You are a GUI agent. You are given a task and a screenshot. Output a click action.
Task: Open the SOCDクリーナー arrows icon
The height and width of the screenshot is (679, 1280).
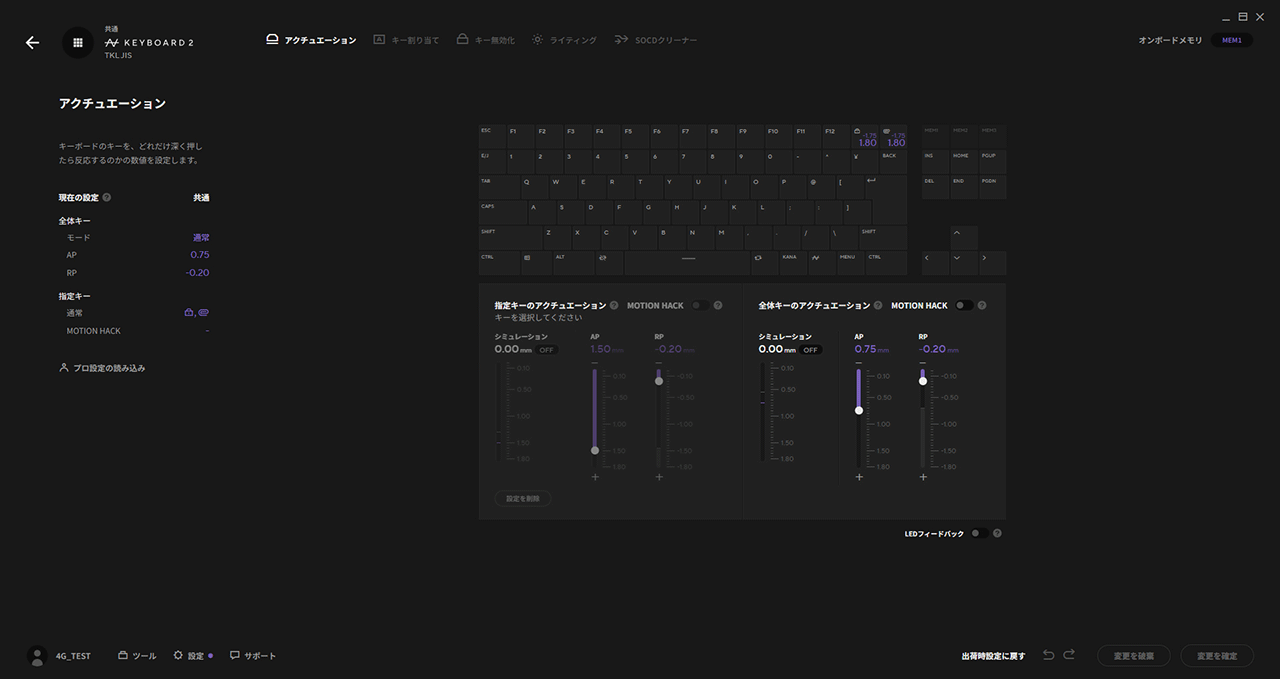coord(623,39)
